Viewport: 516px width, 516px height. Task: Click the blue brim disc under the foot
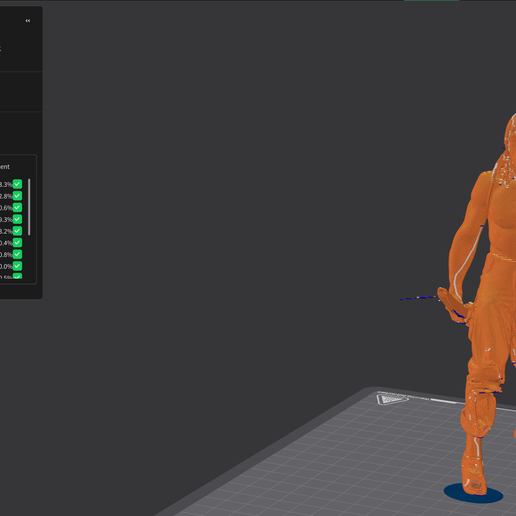[473, 493]
